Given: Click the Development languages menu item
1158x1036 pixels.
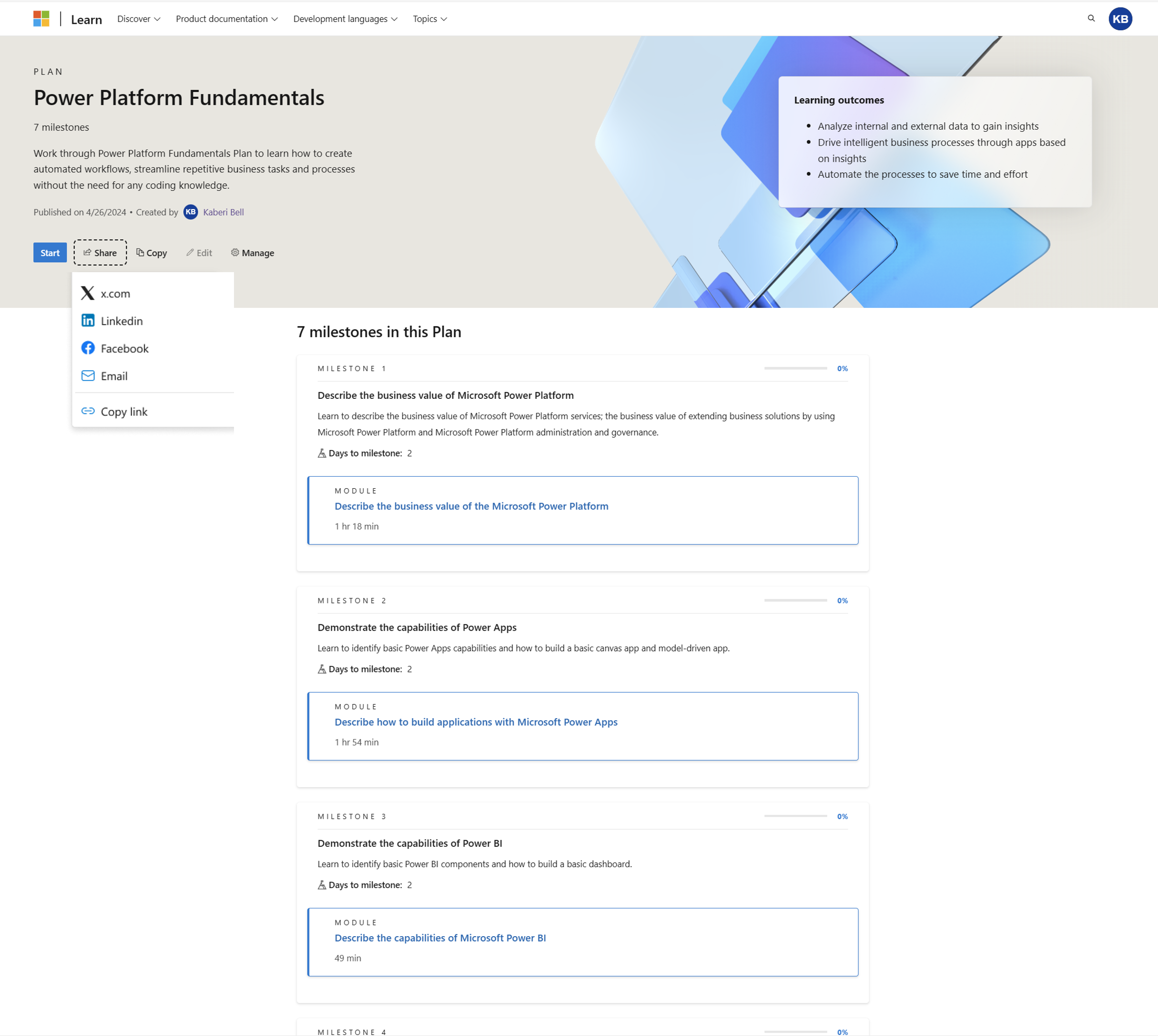Looking at the screenshot, I should click(345, 18).
